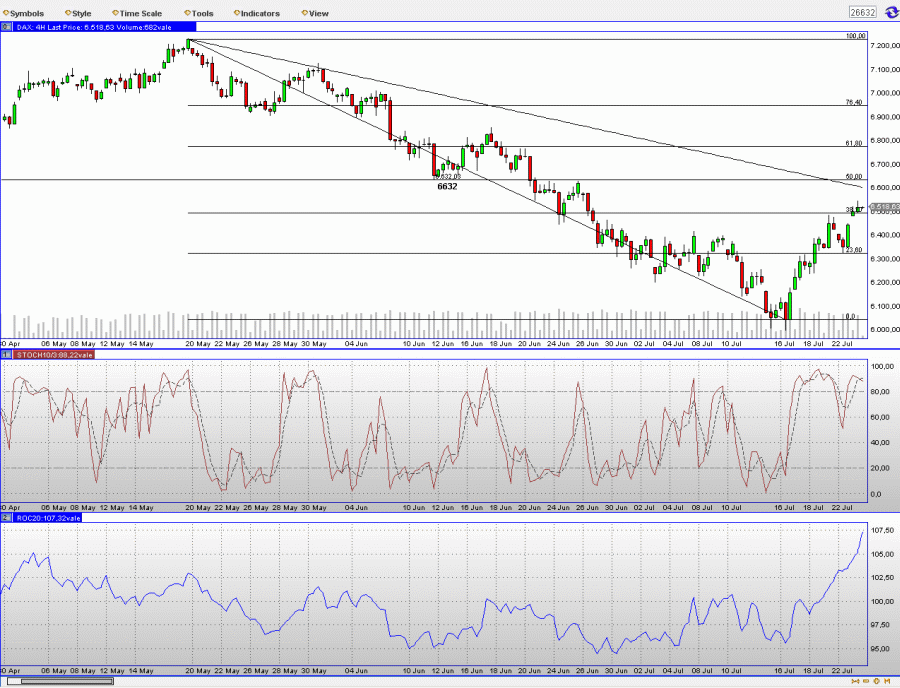Open the Indicators menu
This screenshot has height=688, width=900.
[257, 13]
